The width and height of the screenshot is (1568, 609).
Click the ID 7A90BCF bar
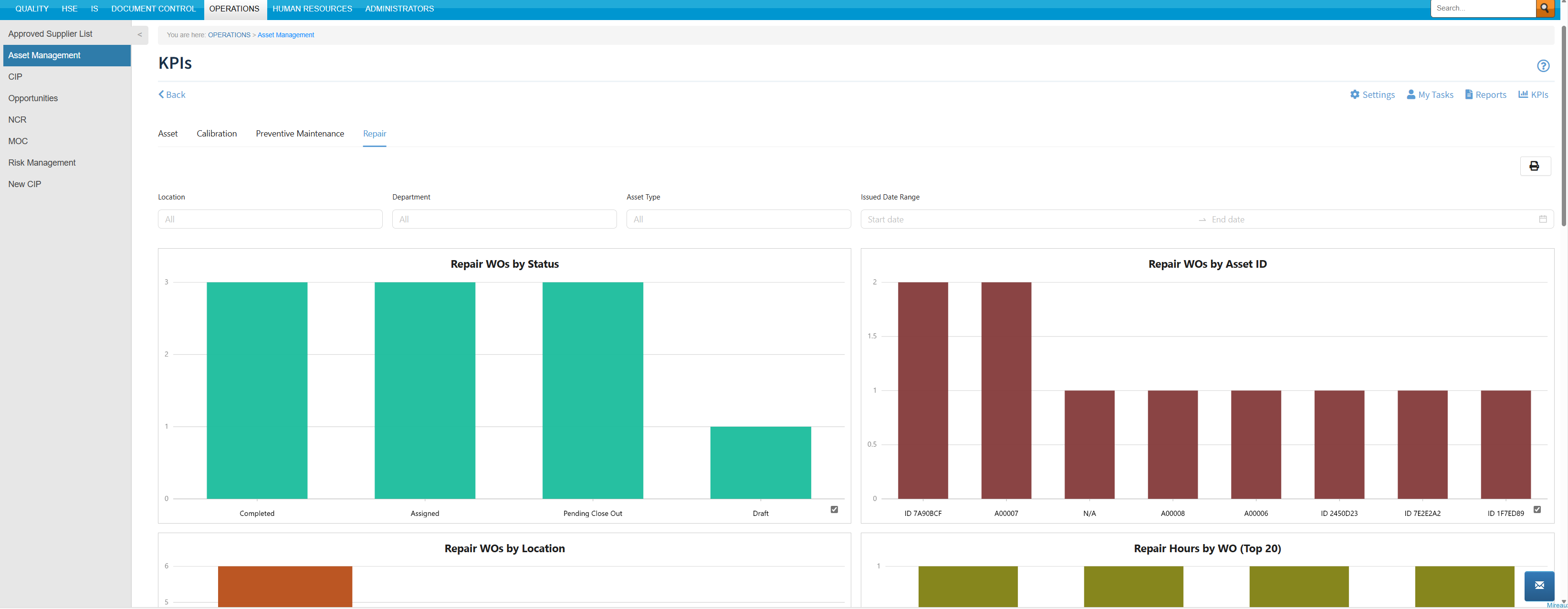pos(923,390)
